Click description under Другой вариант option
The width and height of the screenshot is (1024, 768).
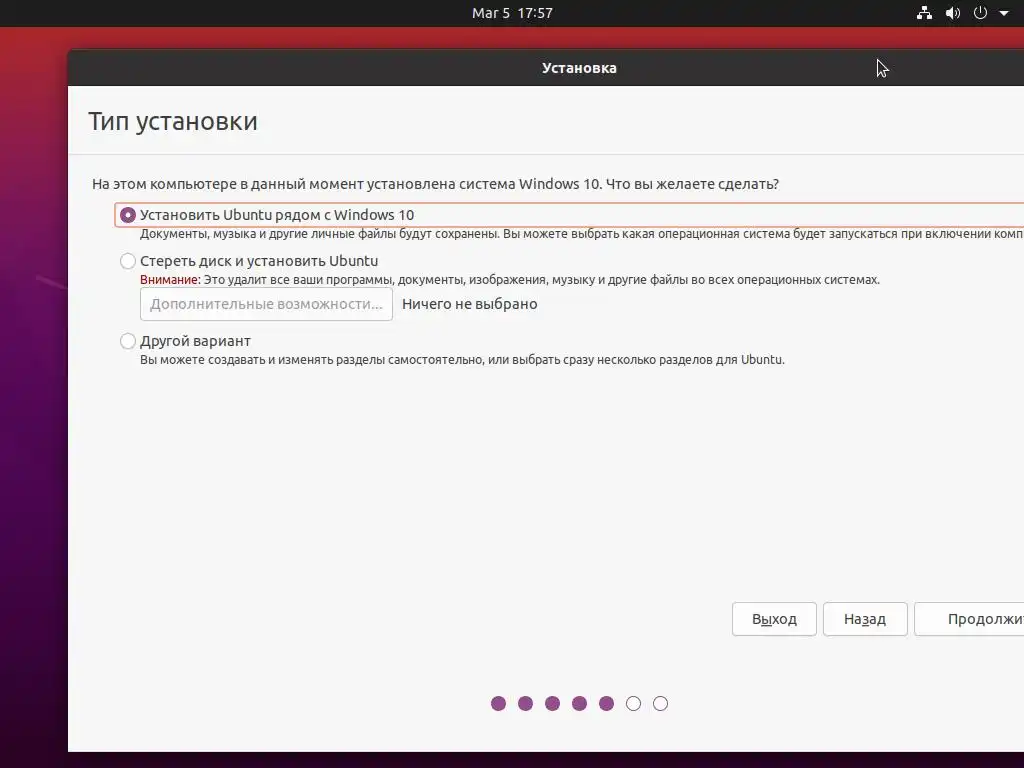pyautogui.click(x=462, y=360)
